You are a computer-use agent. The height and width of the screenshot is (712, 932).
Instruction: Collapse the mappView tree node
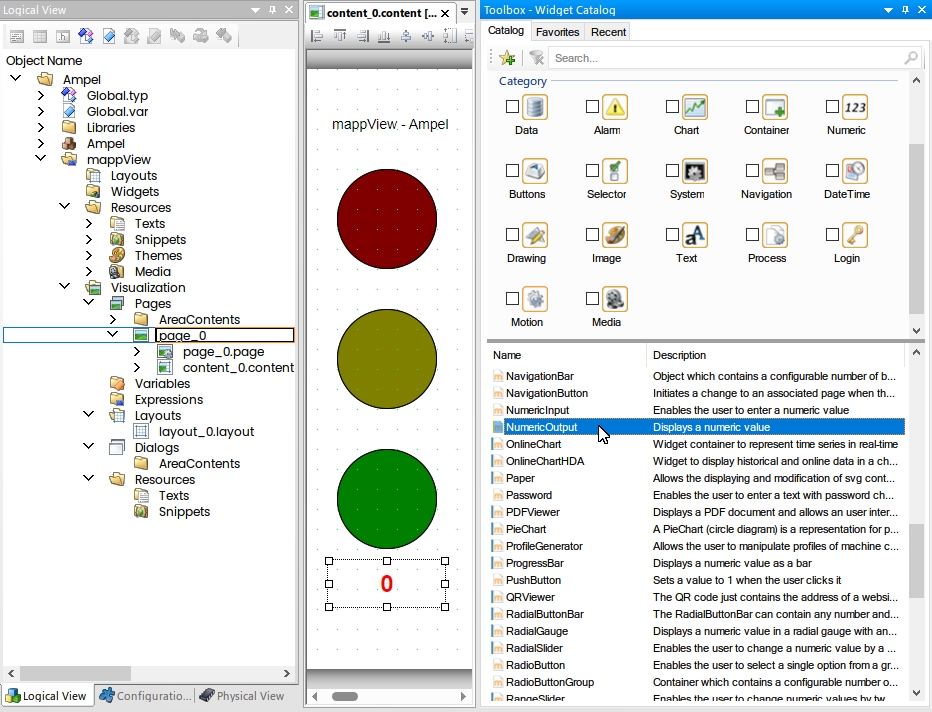40,159
